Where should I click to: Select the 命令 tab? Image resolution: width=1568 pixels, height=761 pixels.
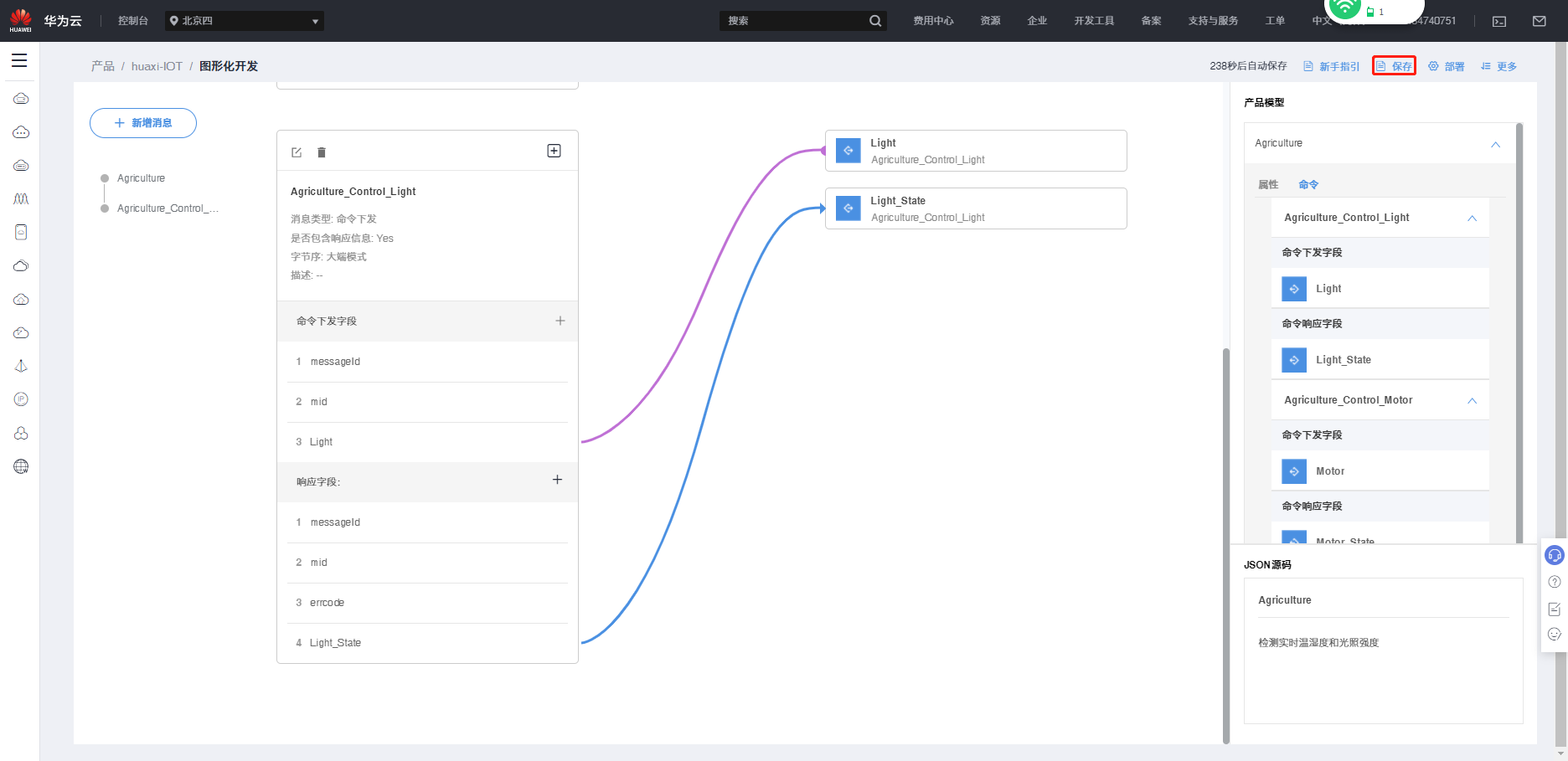(1308, 184)
